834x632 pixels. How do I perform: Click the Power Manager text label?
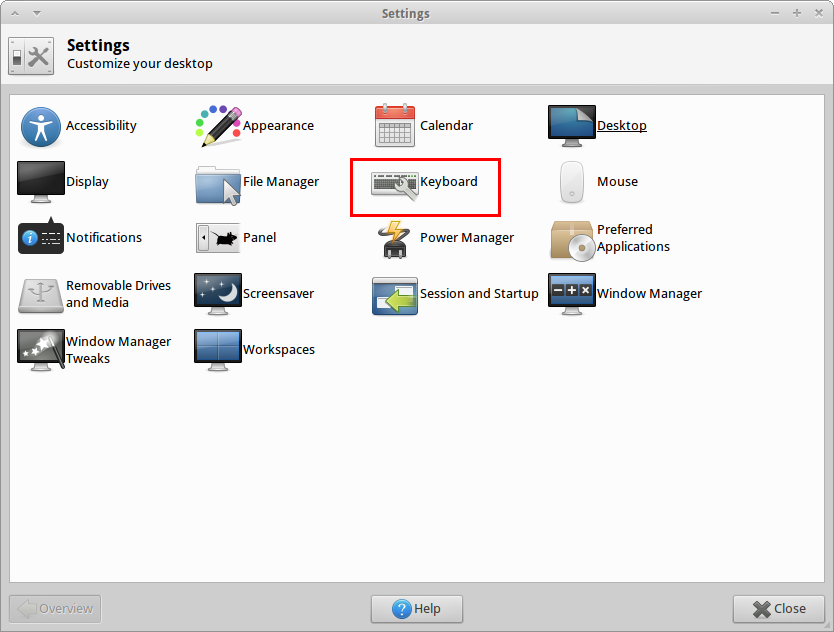coord(467,238)
